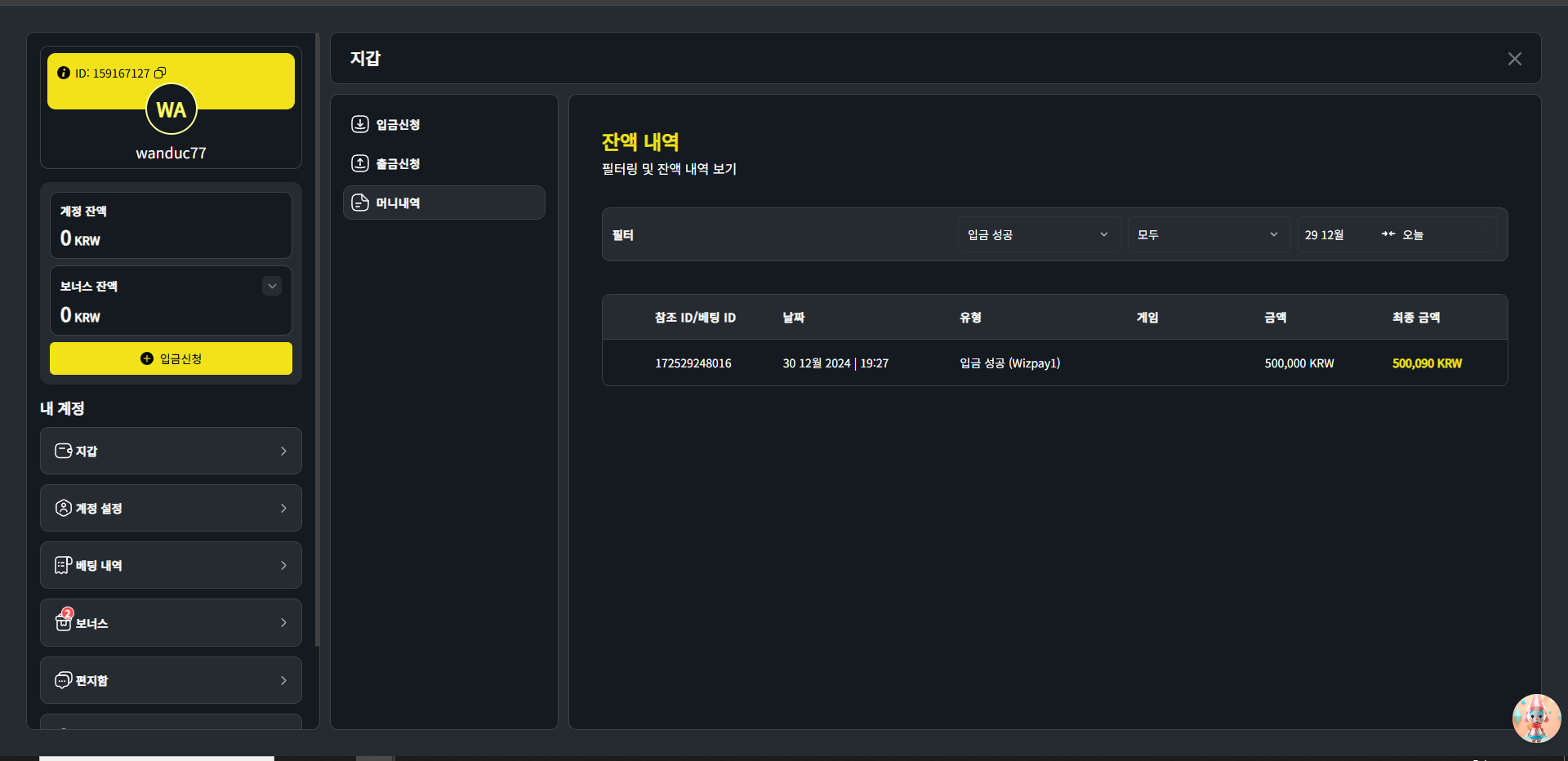Click the 계정 잔액 balance card
This screenshot has width=1568, height=761.
pos(171,225)
